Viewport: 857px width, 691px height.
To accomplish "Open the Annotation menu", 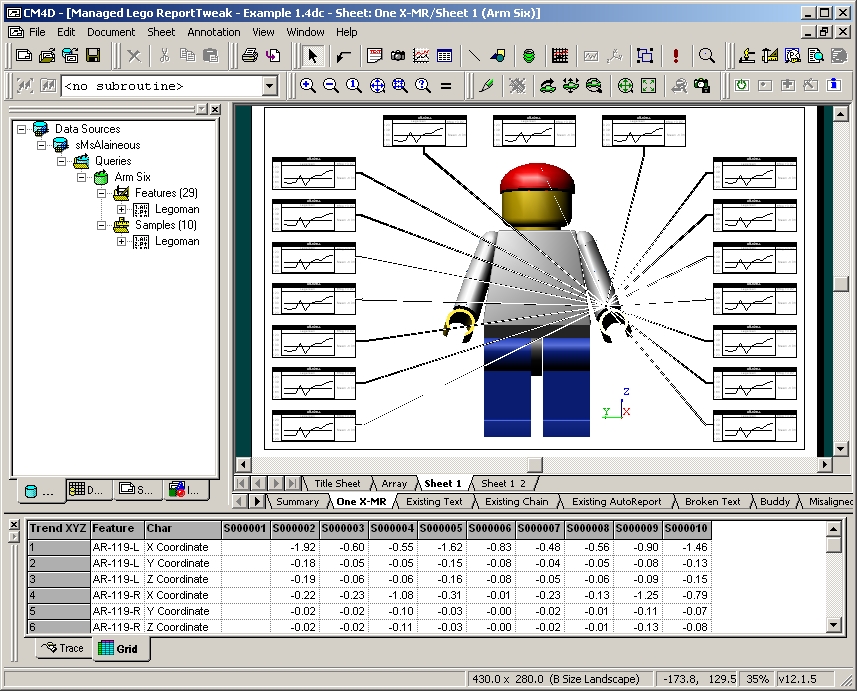I will pyautogui.click(x=214, y=32).
